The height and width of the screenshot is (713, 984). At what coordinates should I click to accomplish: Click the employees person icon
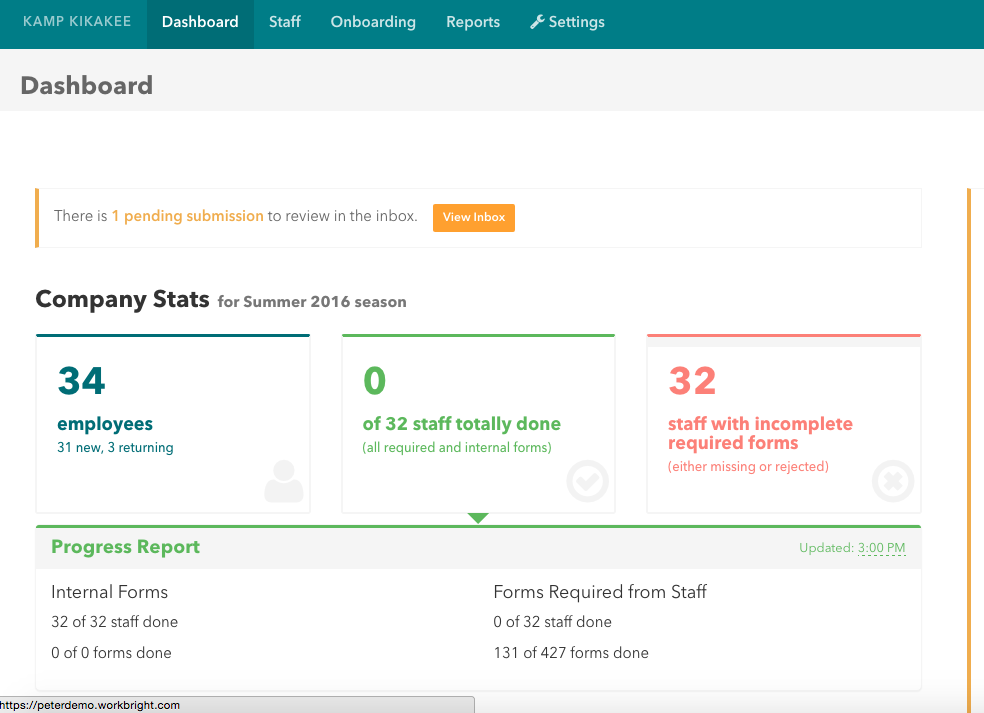pos(283,481)
